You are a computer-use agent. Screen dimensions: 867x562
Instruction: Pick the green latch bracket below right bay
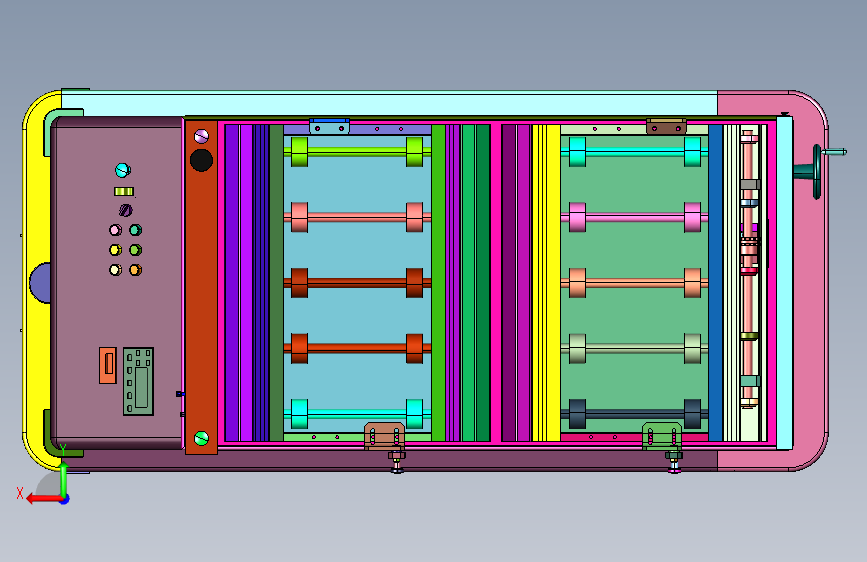coord(662,436)
